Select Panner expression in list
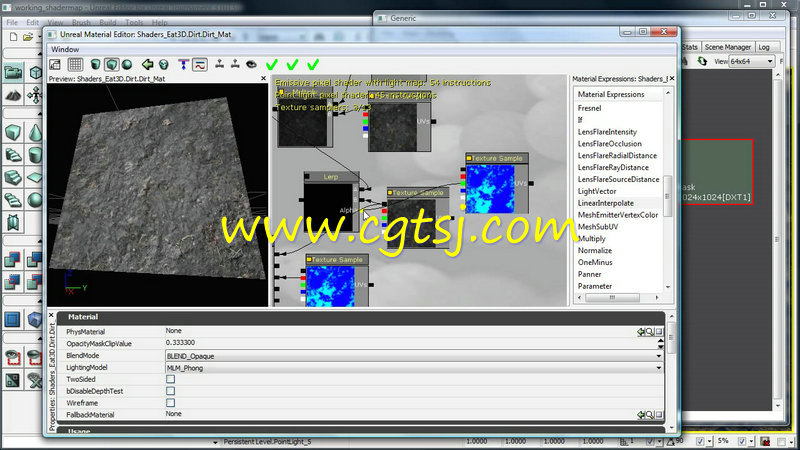The height and width of the screenshot is (450, 800). pyautogui.click(x=589, y=274)
